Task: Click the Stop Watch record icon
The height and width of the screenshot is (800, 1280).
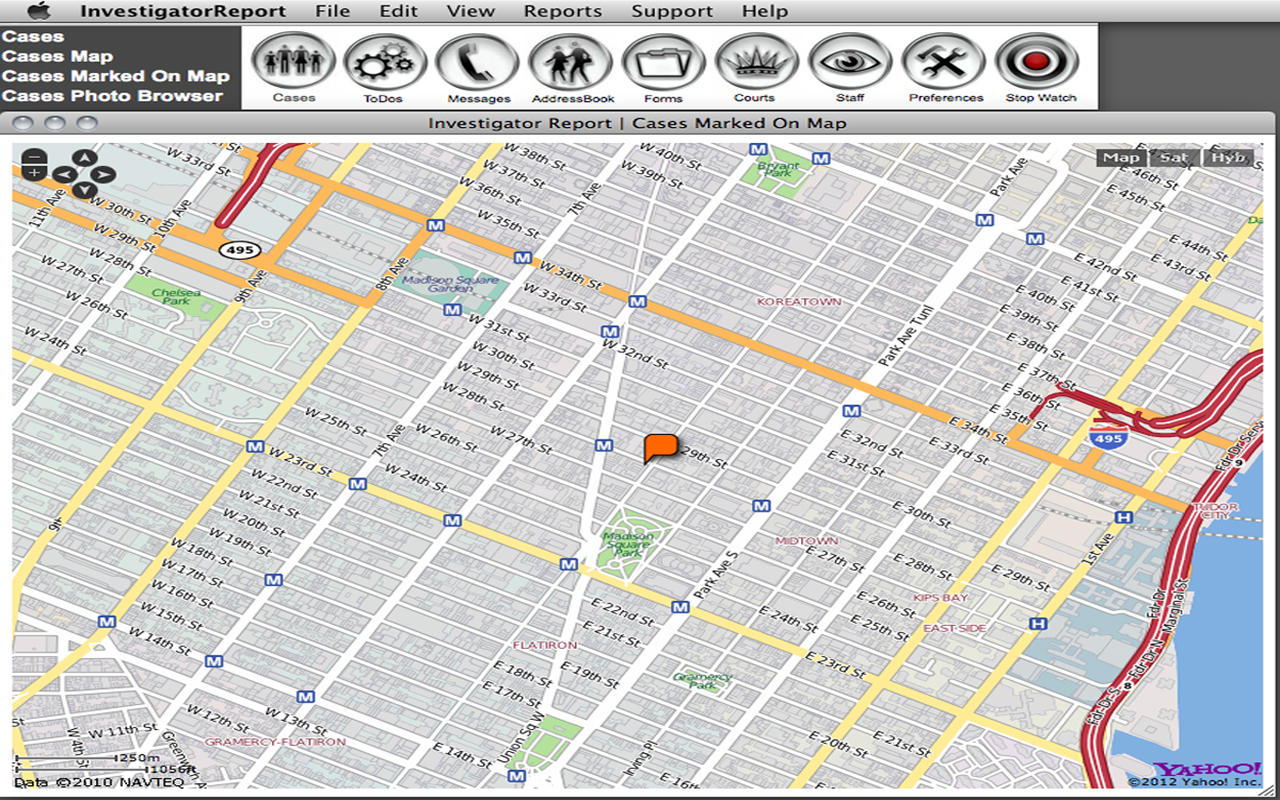Action: 1037,61
